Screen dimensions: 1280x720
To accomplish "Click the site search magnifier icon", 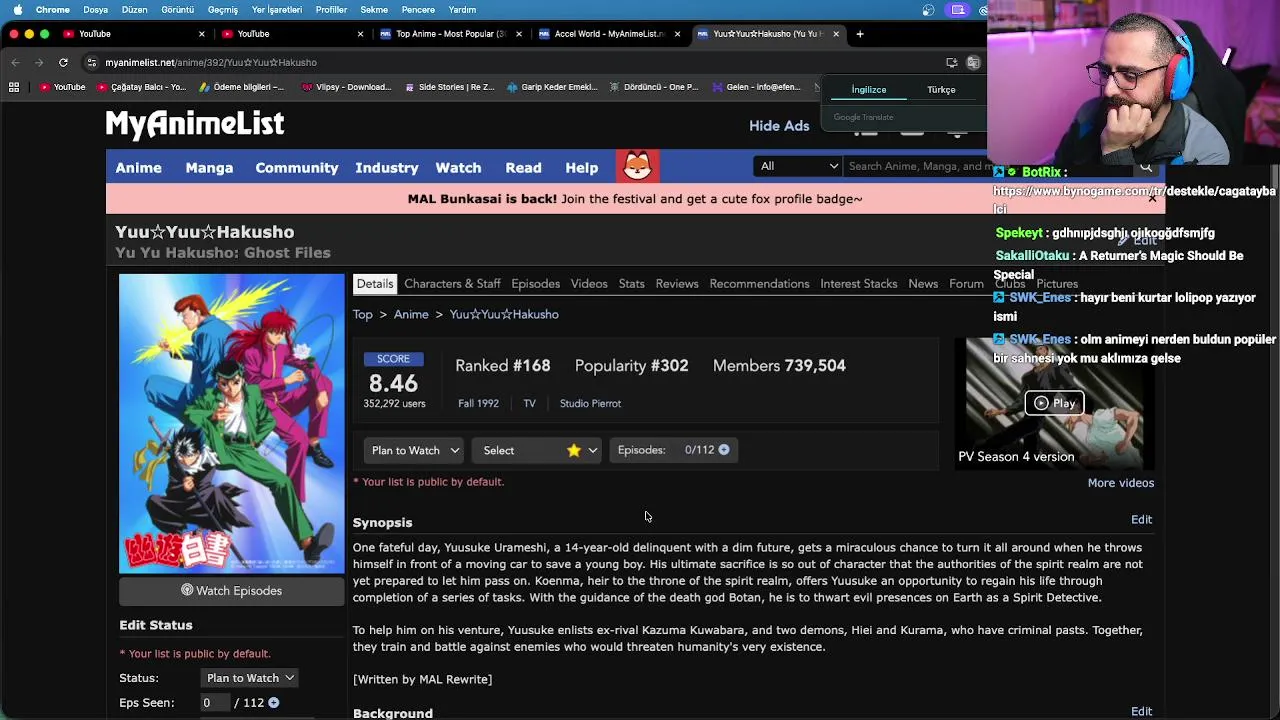I will tap(1146, 167).
